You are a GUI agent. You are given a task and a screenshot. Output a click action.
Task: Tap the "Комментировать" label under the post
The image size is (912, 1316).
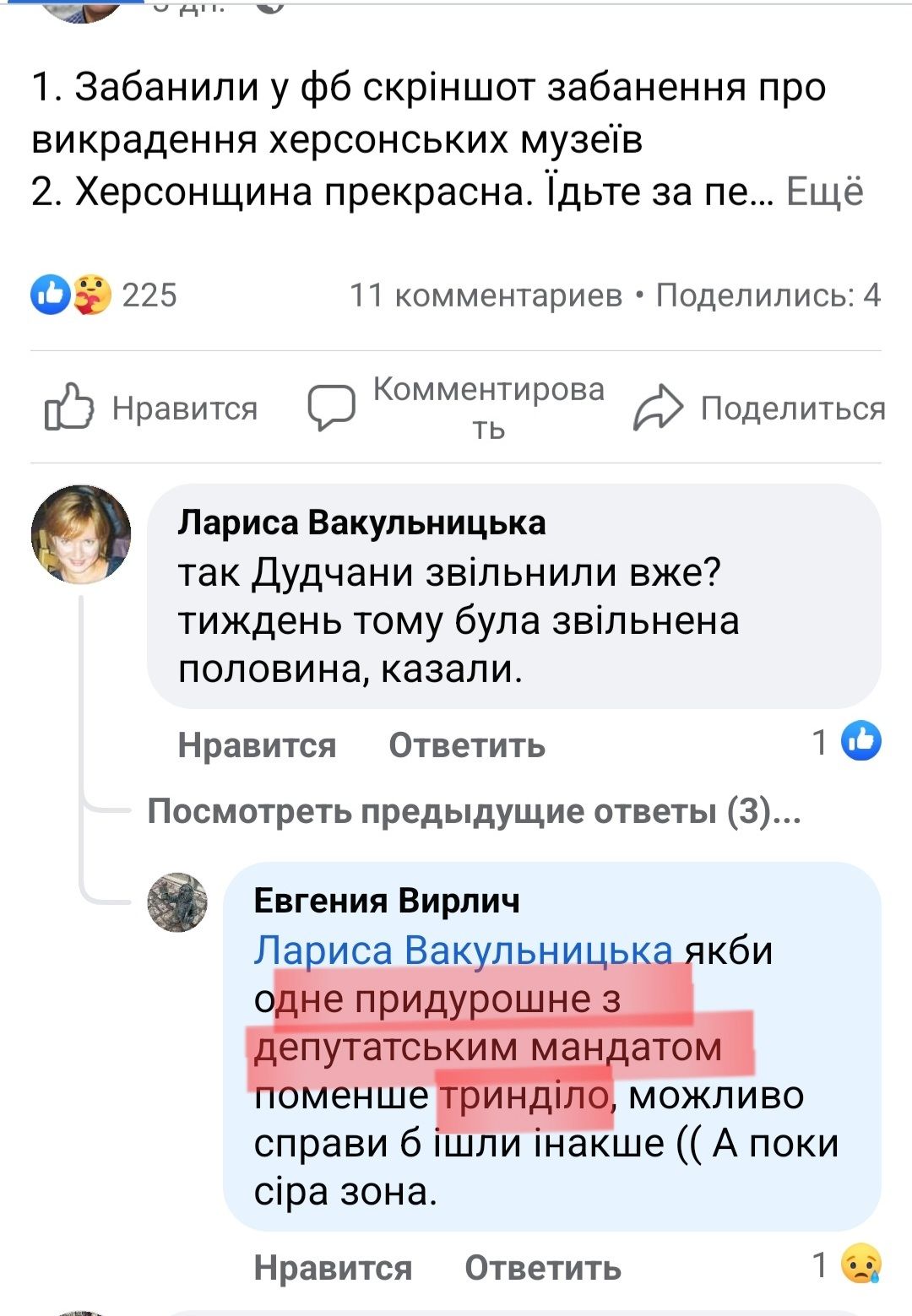pos(488,408)
